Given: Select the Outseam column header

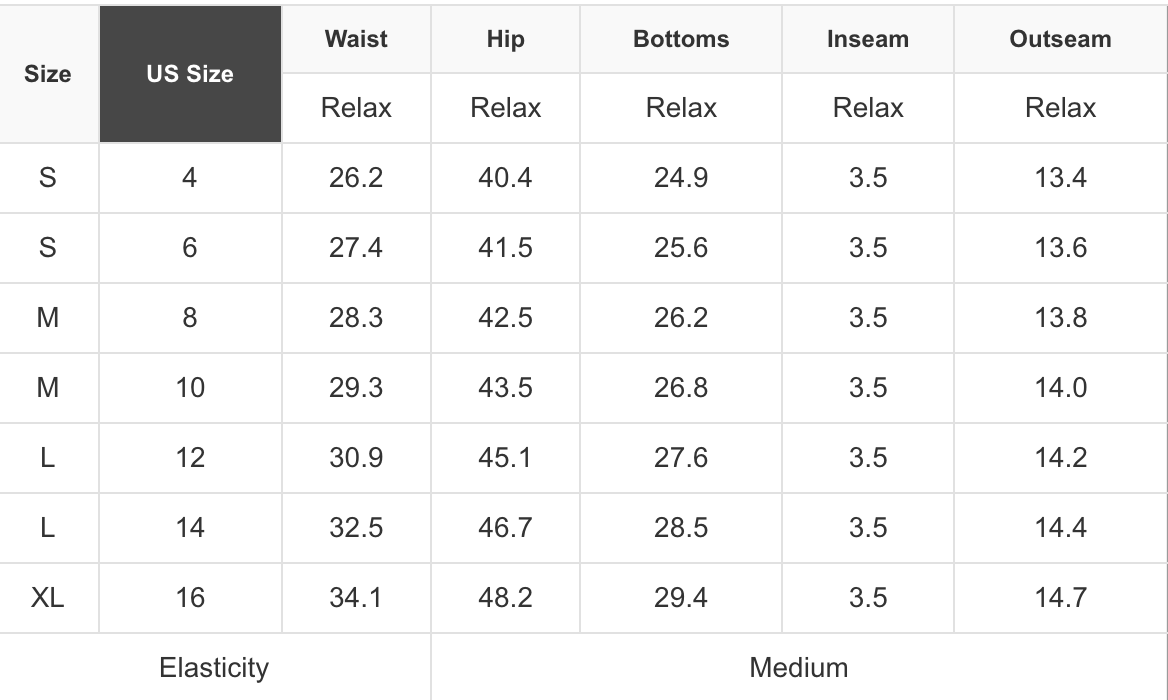Looking at the screenshot, I should (x=1060, y=40).
